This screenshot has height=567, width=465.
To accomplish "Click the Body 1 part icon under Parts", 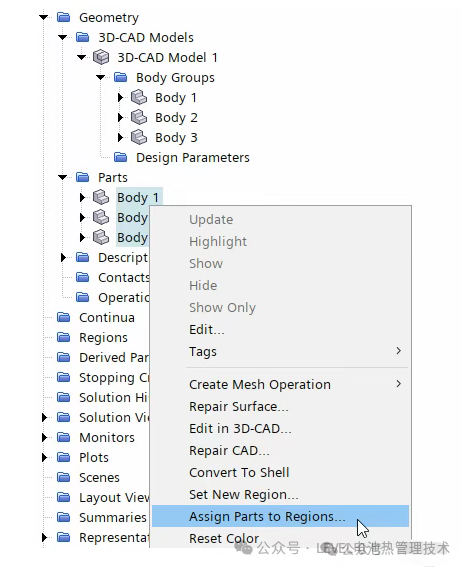I will [101, 197].
